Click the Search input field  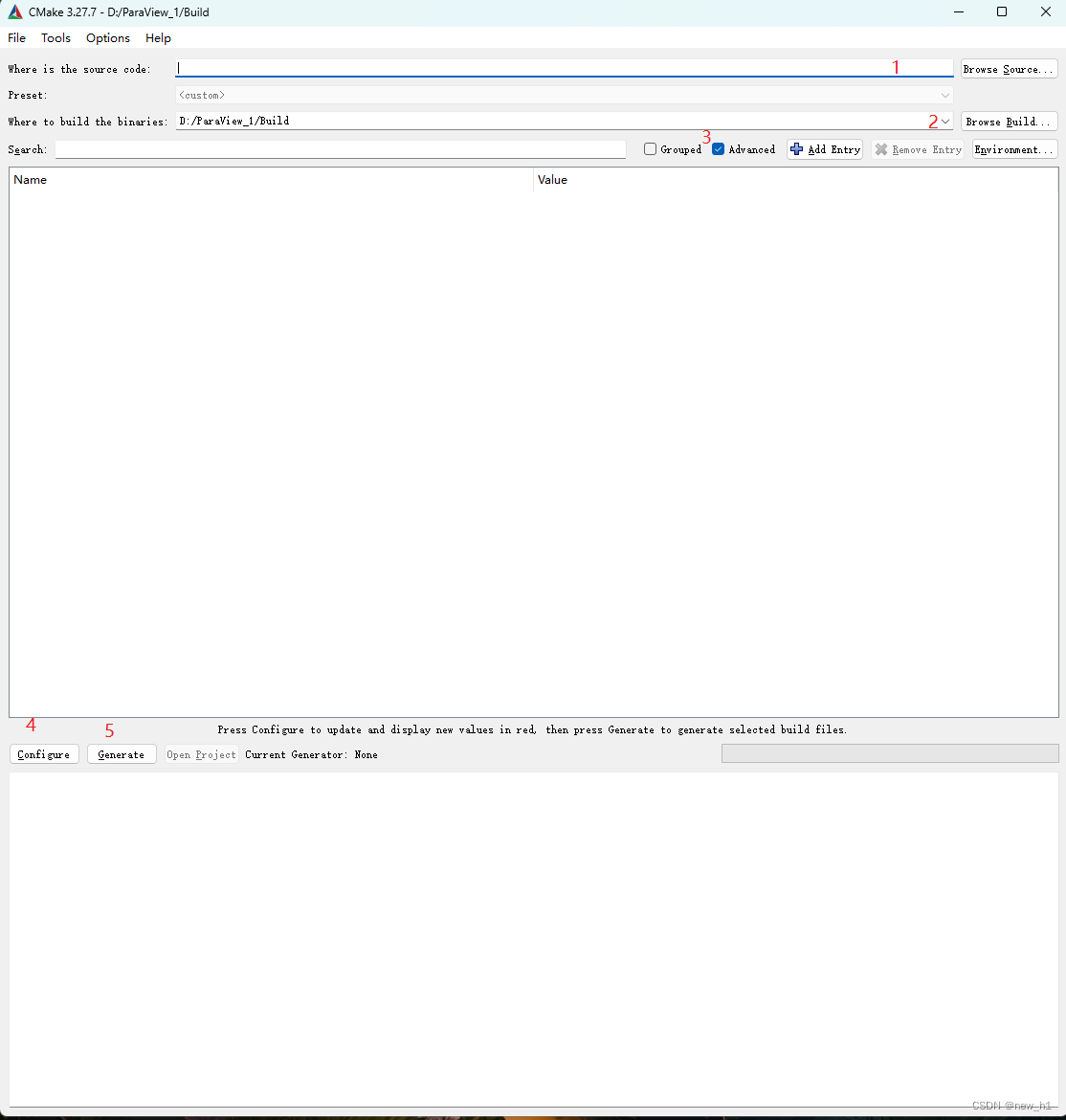pyautogui.click(x=341, y=149)
